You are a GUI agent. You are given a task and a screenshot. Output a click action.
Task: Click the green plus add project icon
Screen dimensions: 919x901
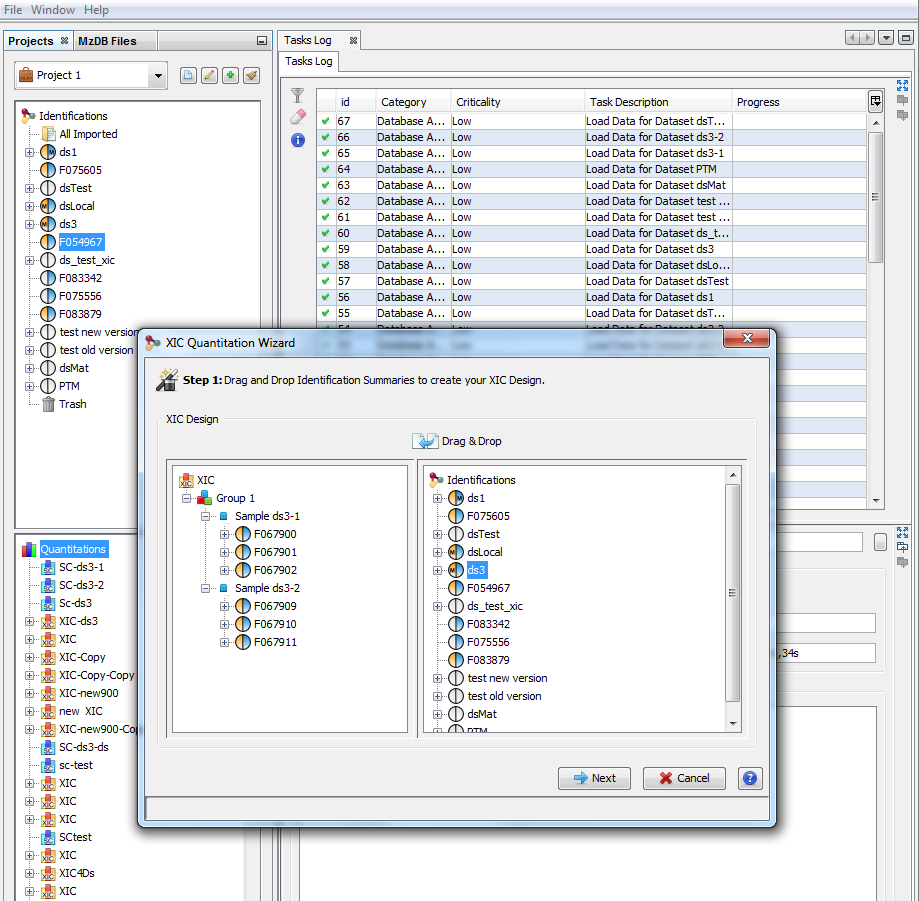point(230,76)
